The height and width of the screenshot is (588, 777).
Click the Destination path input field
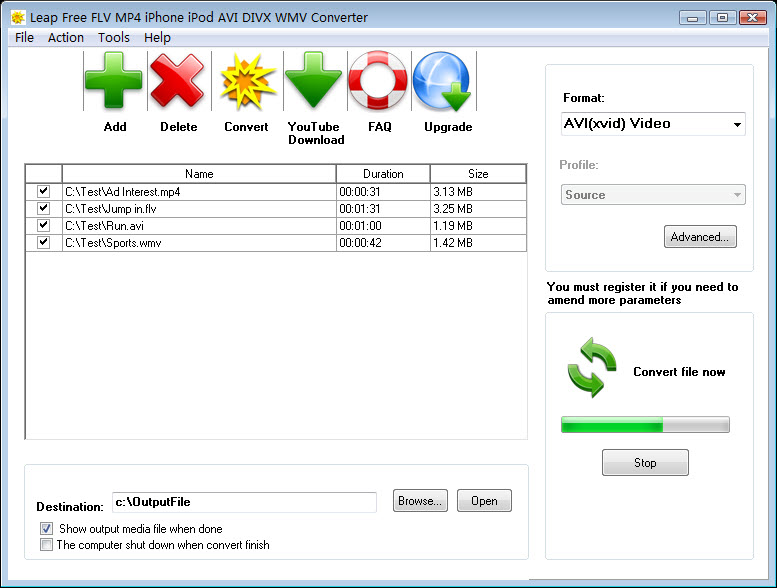pyautogui.click(x=243, y=502)
